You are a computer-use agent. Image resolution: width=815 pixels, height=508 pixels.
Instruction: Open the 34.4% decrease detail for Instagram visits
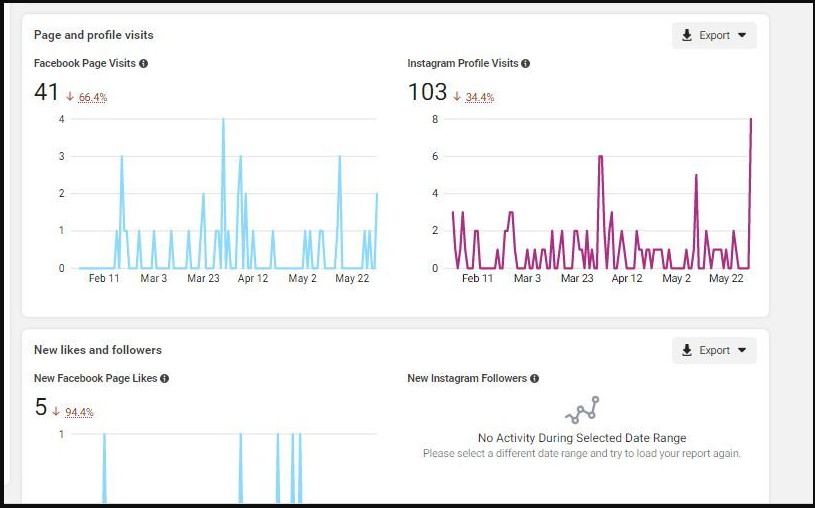click(479, 97)
